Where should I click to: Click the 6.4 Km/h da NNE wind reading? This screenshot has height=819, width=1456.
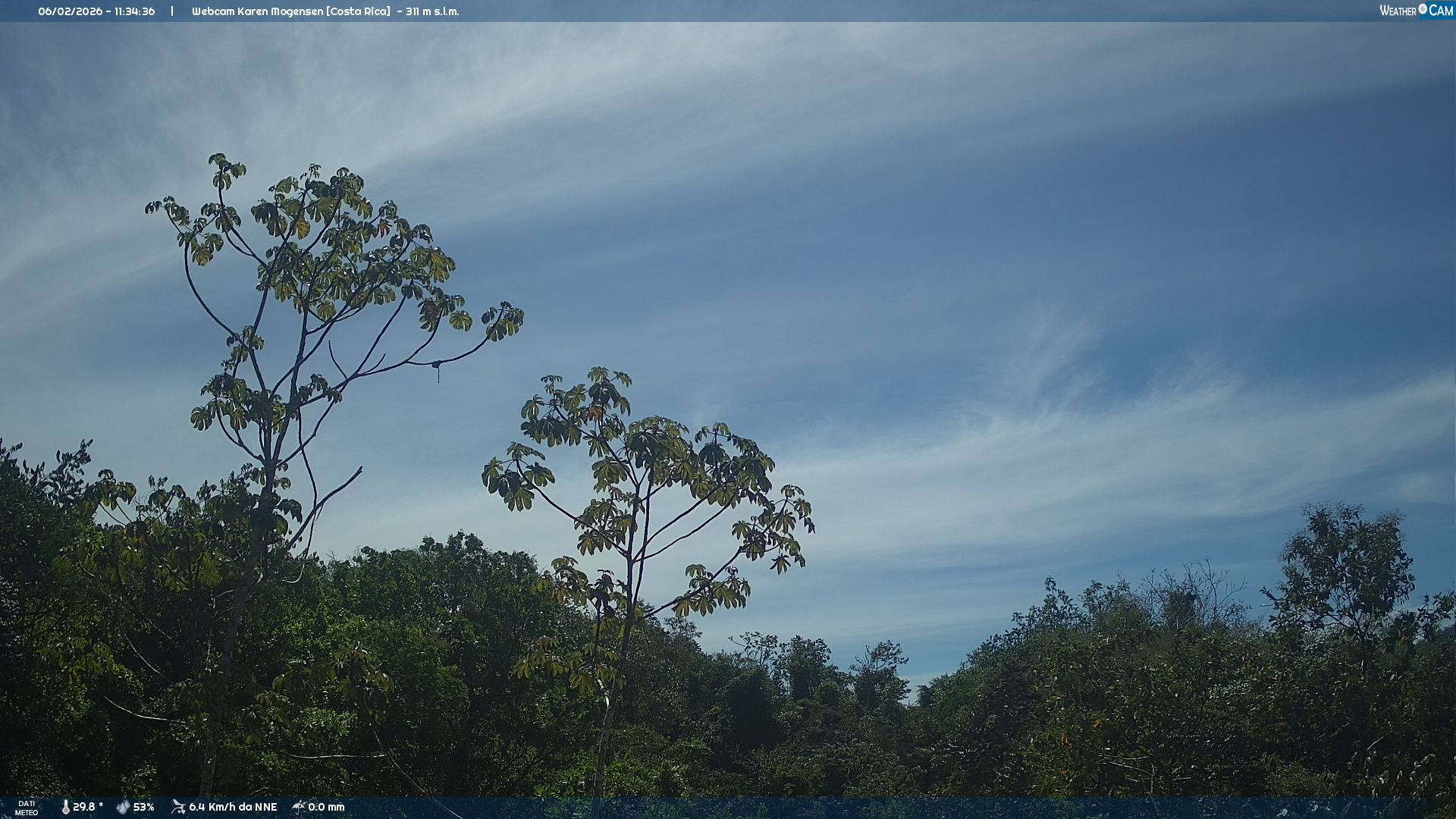(x=233, y=807)
